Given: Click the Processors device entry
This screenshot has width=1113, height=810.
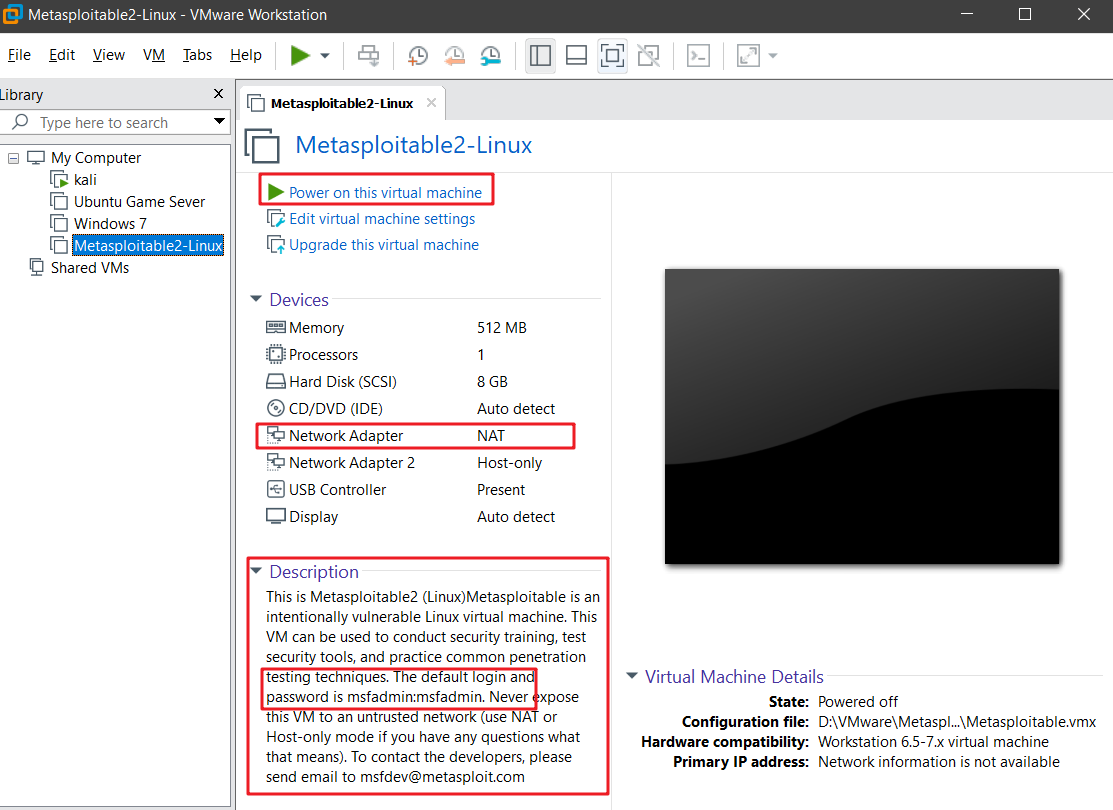Looking at the screenshot, I should [x=323, y=355].
